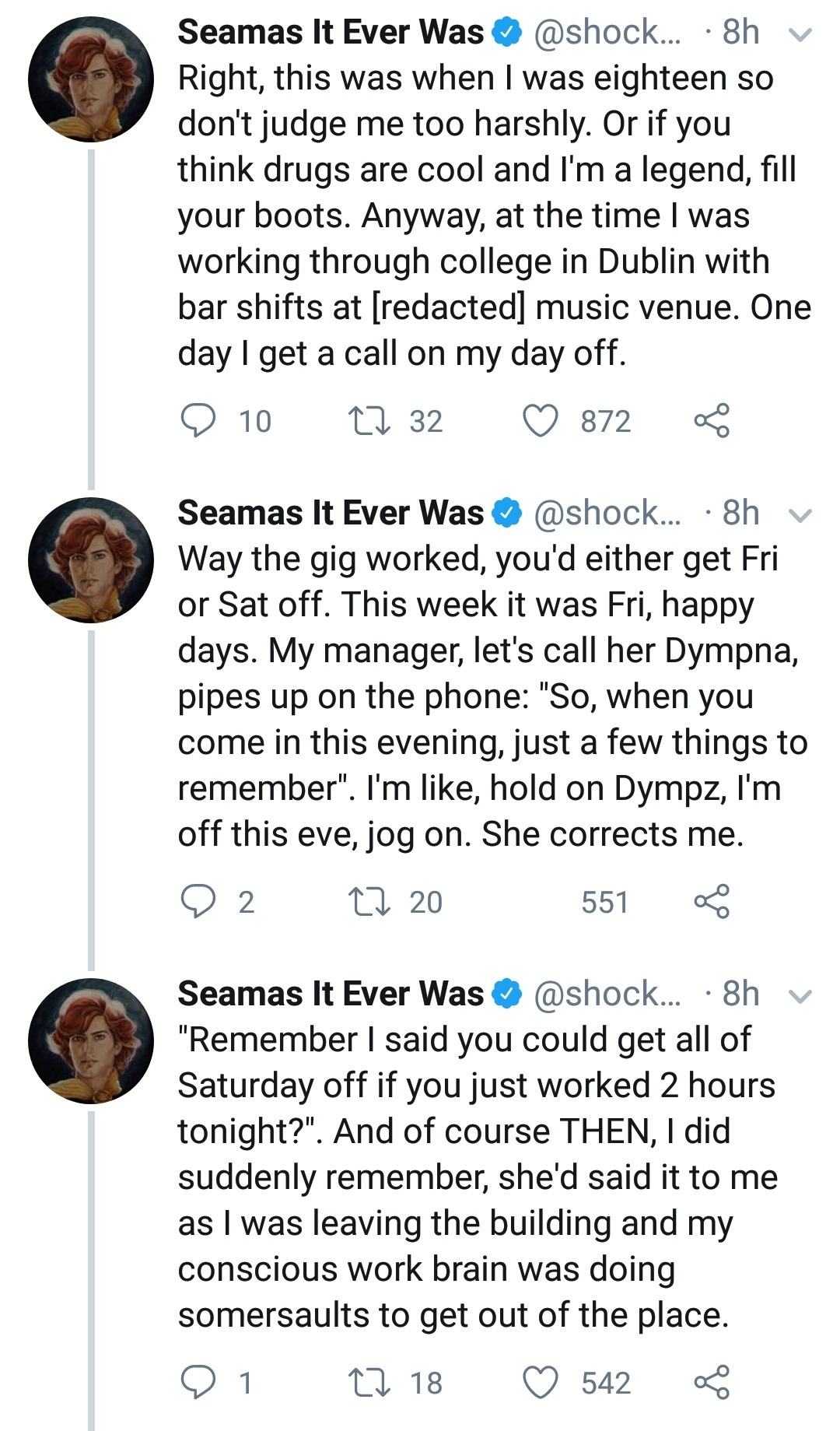Reply to the tweet about Dympna

(199, 902)
